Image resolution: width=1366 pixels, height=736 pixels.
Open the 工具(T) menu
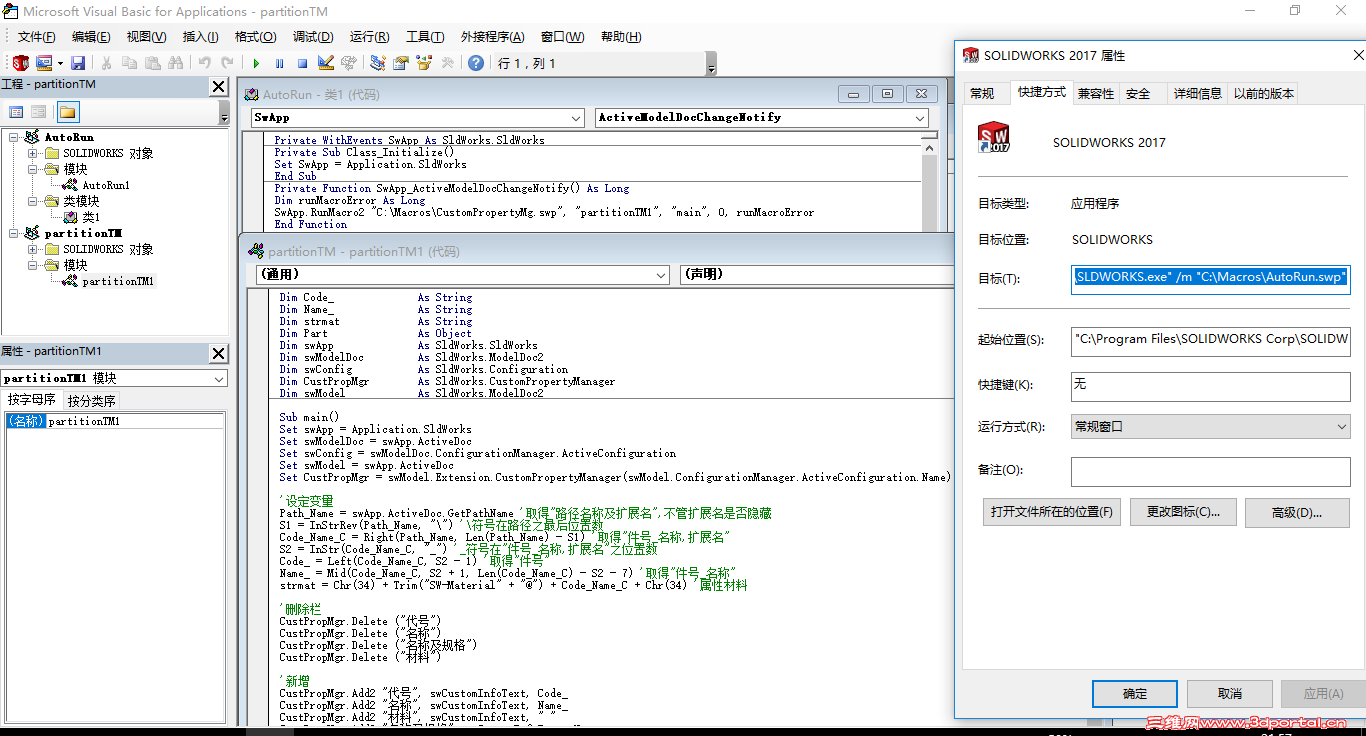425,37
